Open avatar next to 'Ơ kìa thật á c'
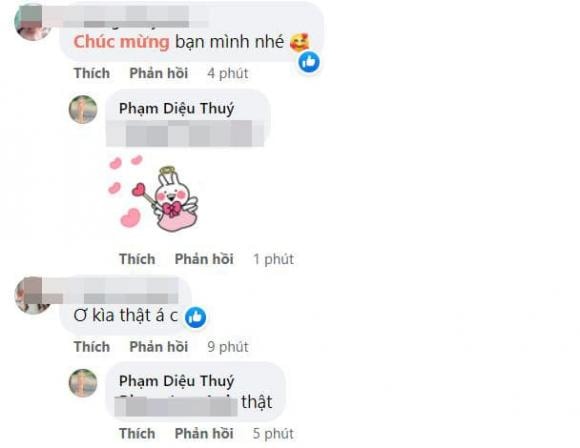 (x=33, y=295)
